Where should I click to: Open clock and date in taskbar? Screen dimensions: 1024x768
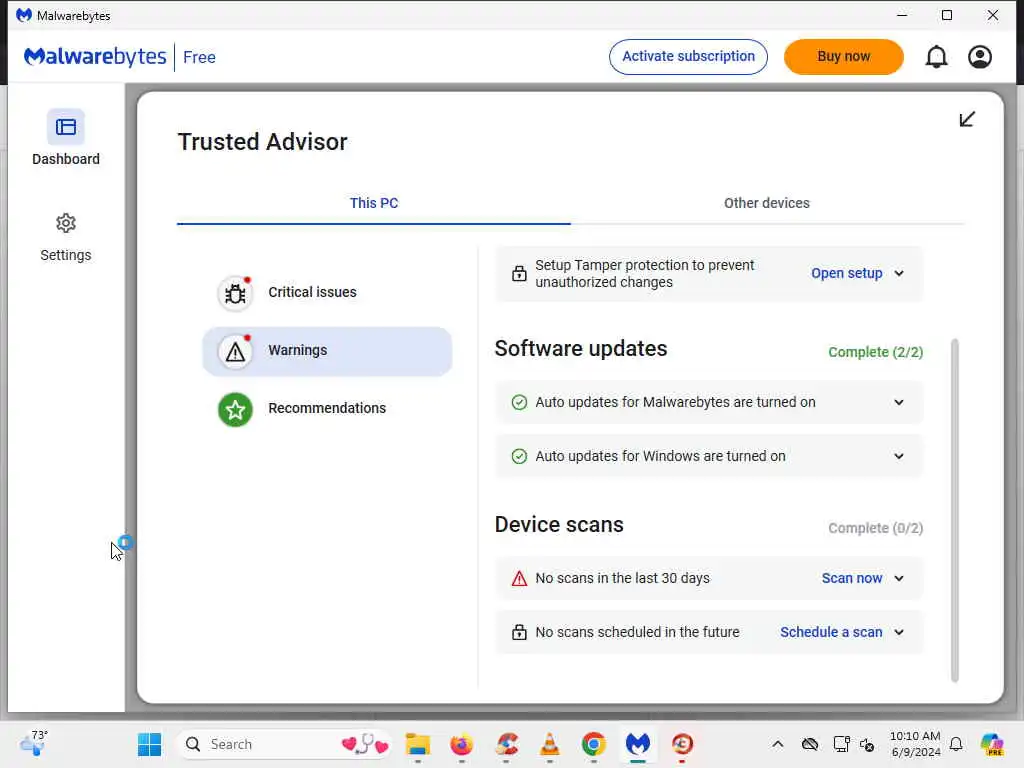pyautogui.click(x=916, y=744)
